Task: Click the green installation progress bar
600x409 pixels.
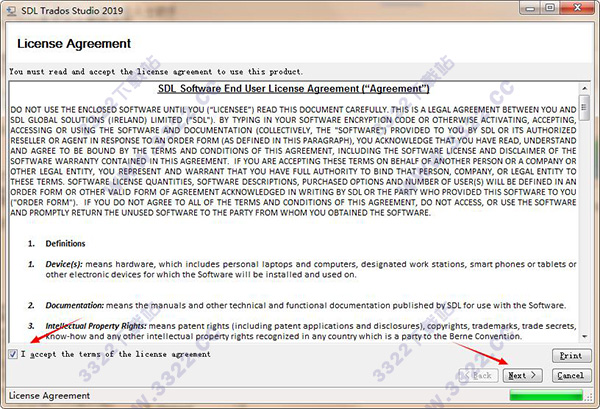Action: pos(546,395)
